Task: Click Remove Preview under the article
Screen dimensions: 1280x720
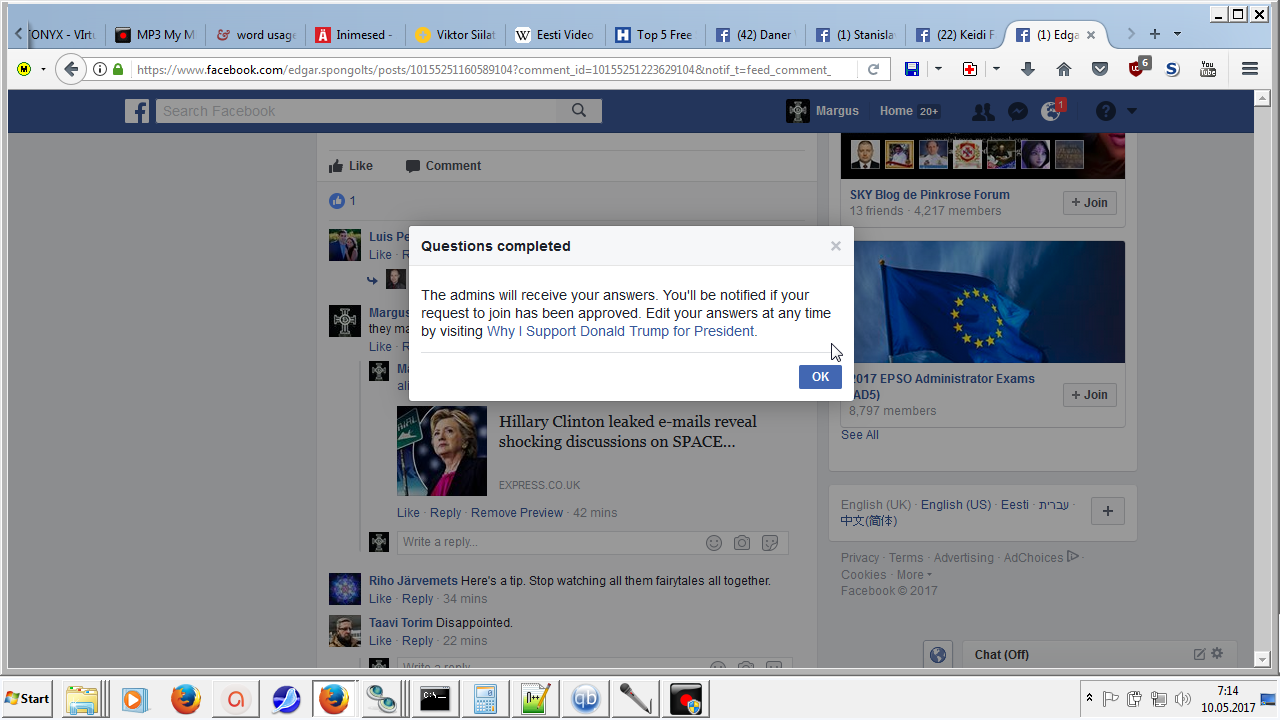Action: tap(517, 513)
